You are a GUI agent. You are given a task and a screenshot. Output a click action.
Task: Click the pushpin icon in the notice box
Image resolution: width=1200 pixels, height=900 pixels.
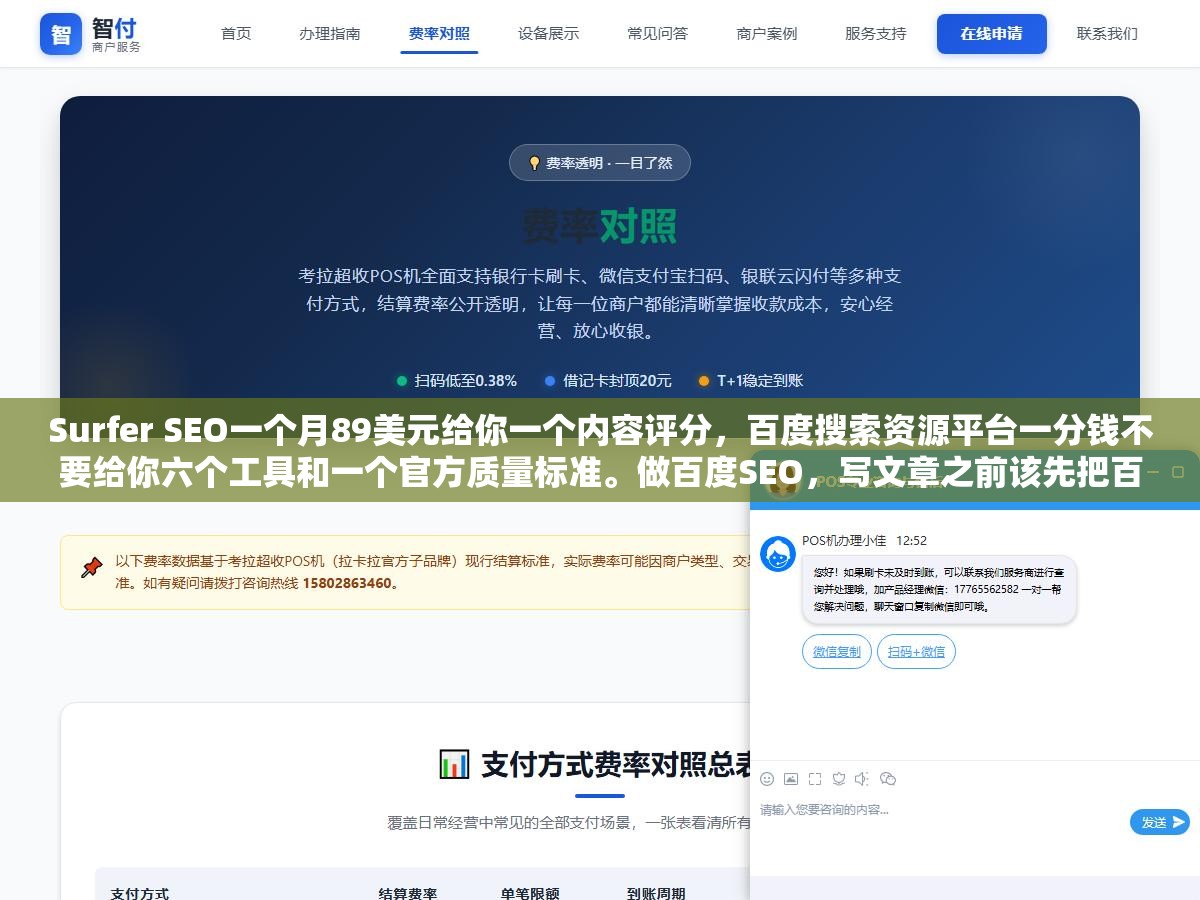tap(92, 568)
